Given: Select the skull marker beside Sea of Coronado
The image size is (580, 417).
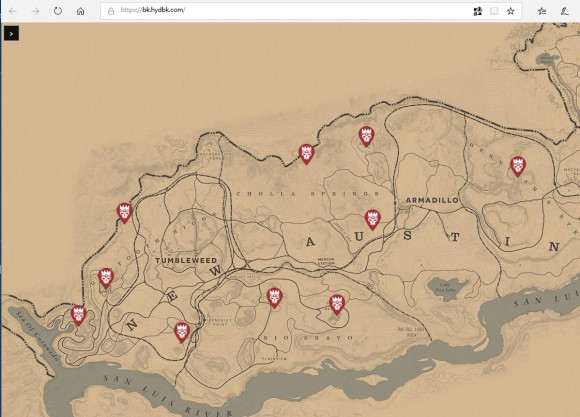Looking at the screenshot, I should pyautogui.click(x=78, y=316).
